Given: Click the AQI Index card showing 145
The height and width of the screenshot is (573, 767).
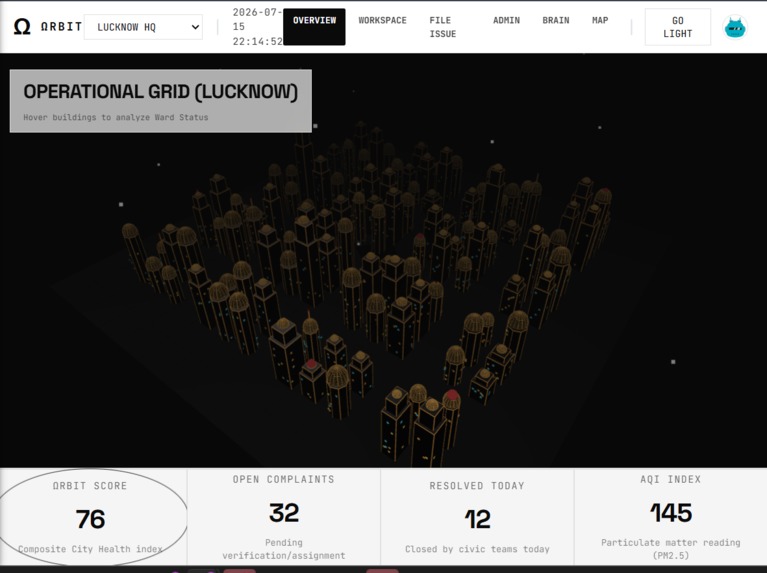Looking at the screenshot, I should tap(671, 516).
